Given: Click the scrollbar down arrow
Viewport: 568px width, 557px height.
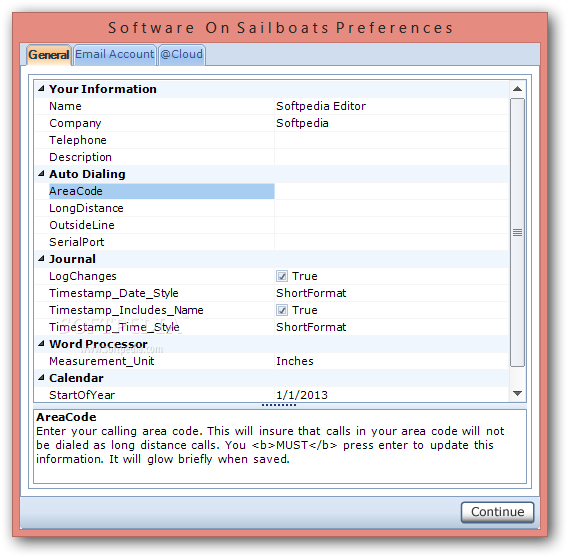Looking at the screenshot, I should (517, 393).
